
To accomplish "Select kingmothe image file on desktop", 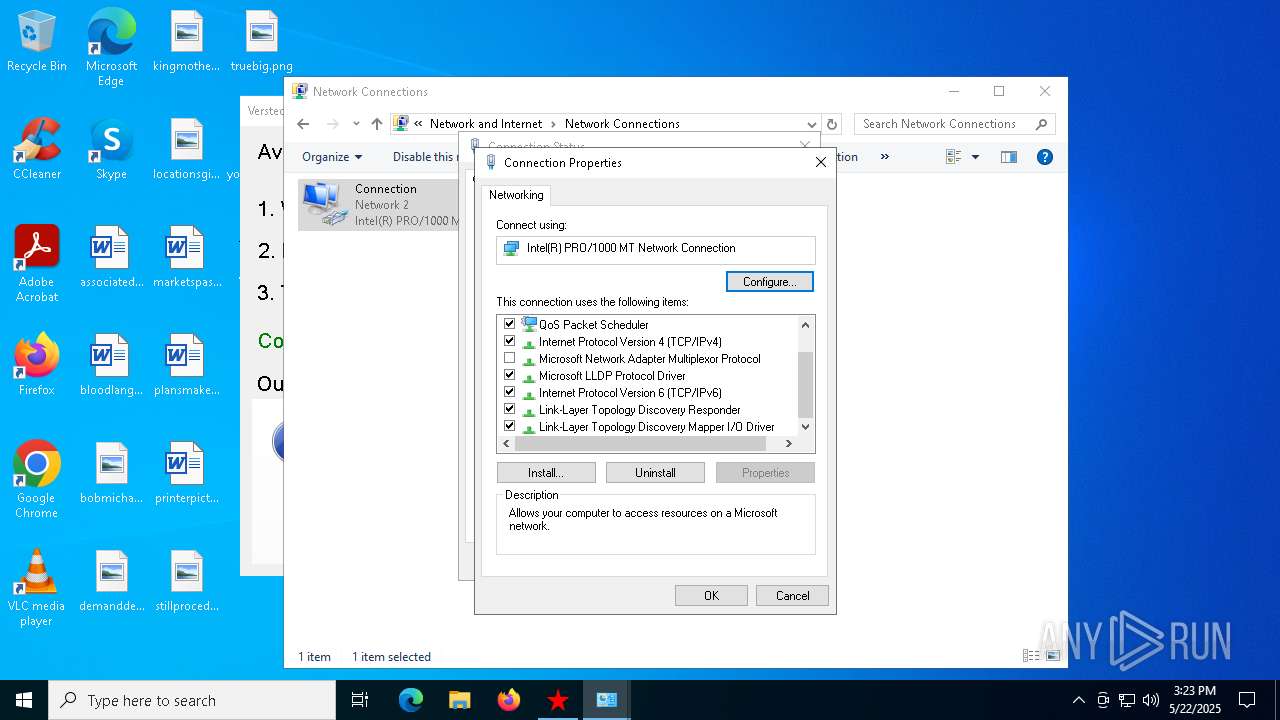I will coord(186,42).
